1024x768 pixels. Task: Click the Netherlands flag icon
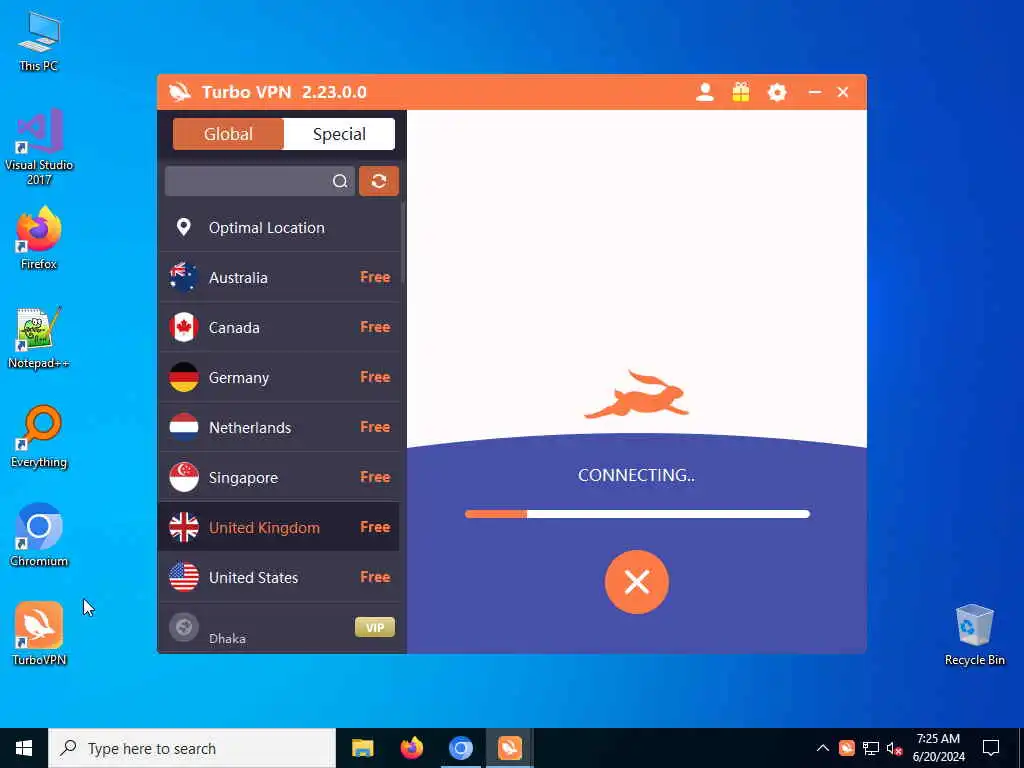(184, 427)
